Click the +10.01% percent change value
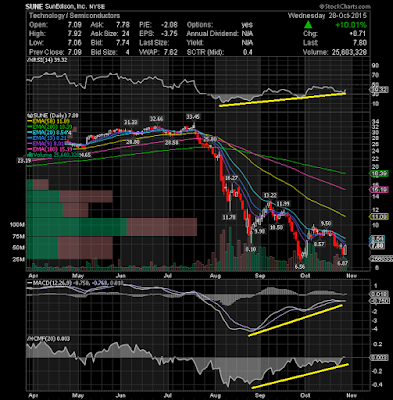Image resolution: width=393 pixels, height=400 pixels. coord(351,25)
